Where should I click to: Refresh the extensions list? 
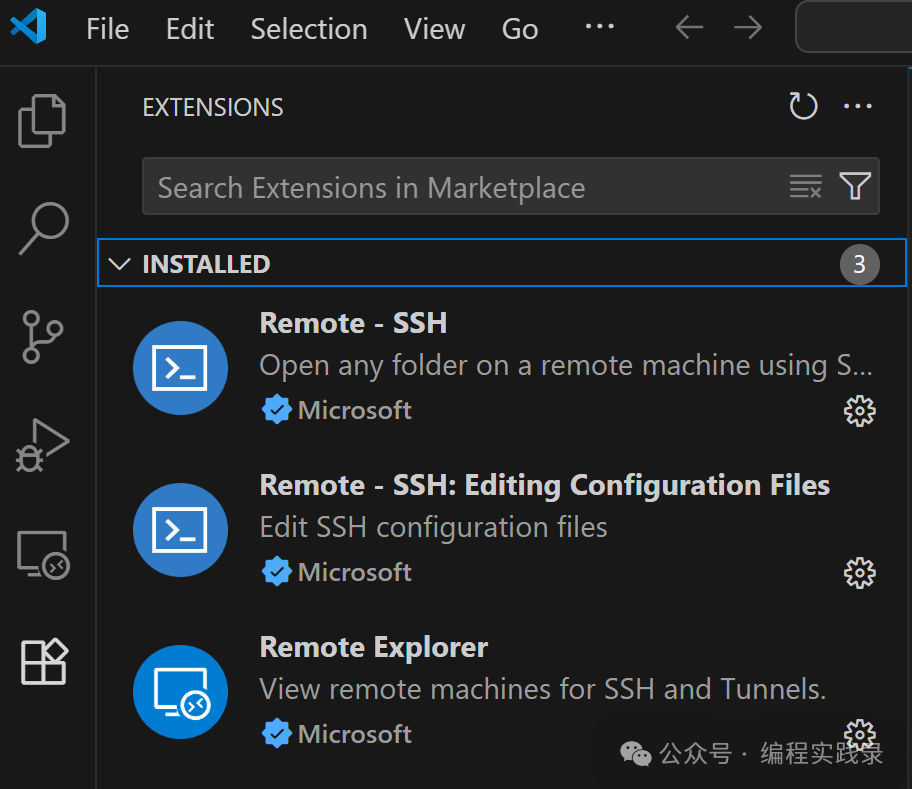coord(803,106)
